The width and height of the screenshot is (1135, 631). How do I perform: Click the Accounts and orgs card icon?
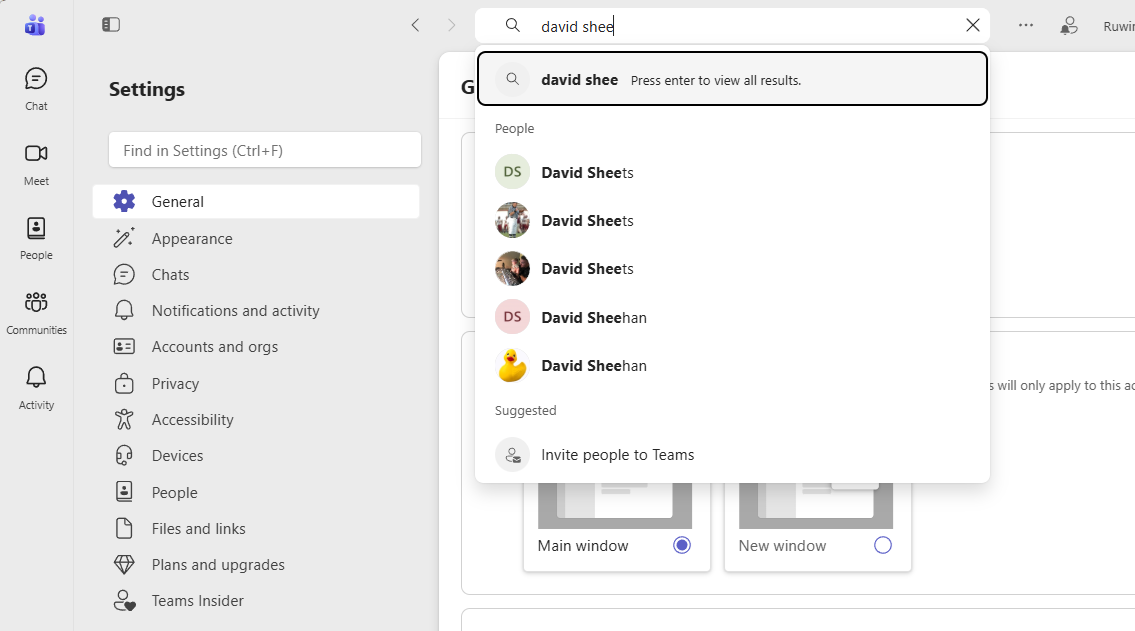[125, 347]
